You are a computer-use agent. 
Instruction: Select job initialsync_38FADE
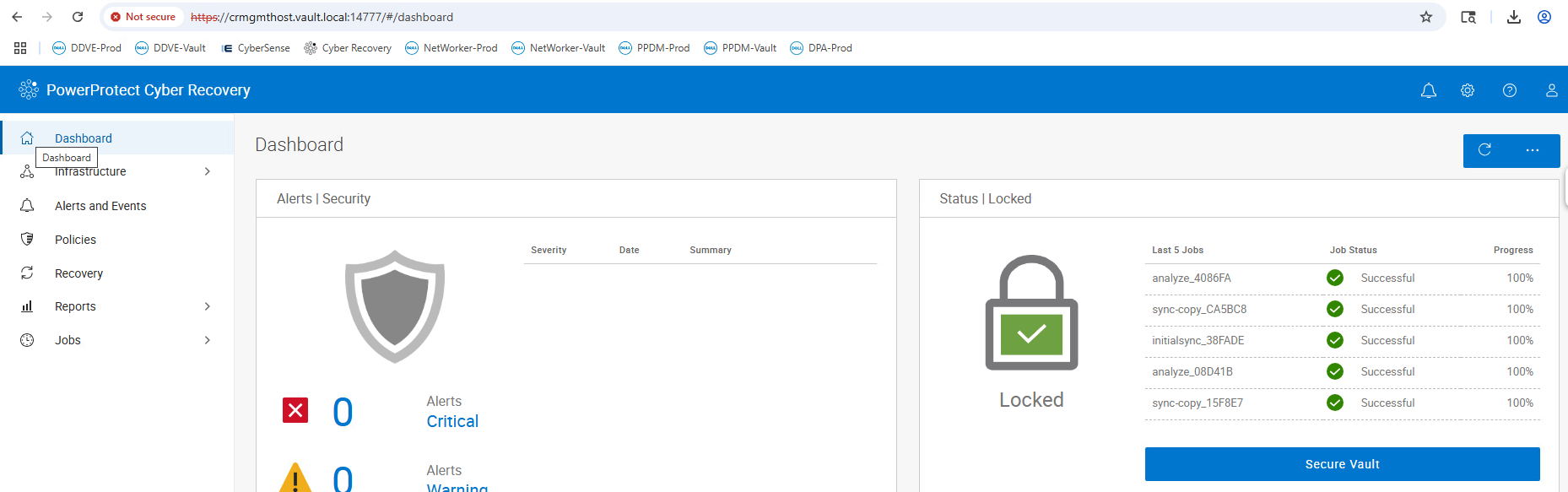[1198, 340]
